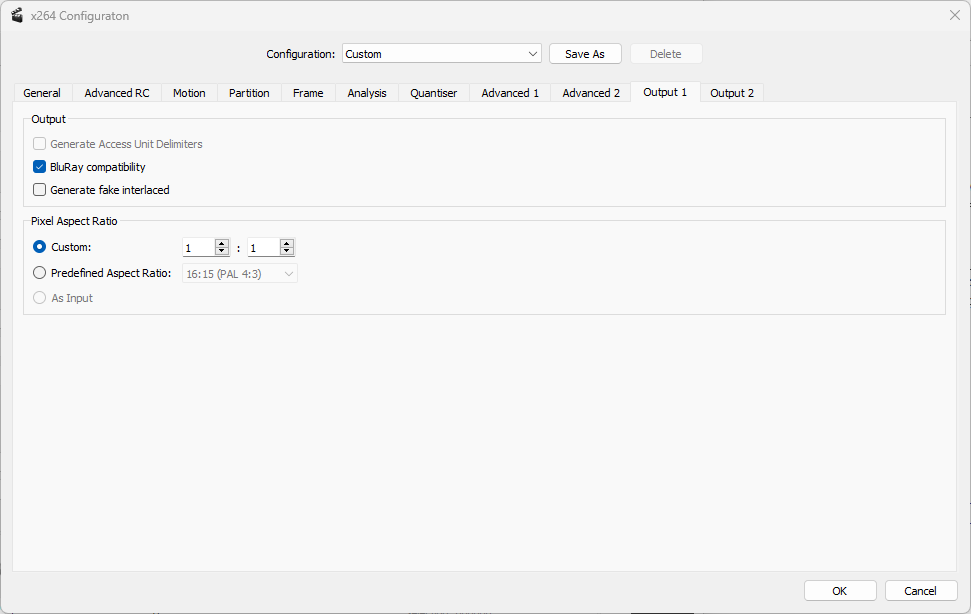This screenshot has height=614, width=971.
Task: Close the x264 Configuration dialog
Action: tap(954, 15)
